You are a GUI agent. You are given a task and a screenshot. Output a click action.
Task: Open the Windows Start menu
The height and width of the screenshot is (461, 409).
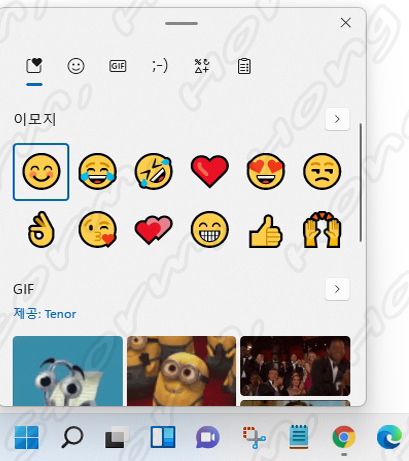[x=27, y=437]
